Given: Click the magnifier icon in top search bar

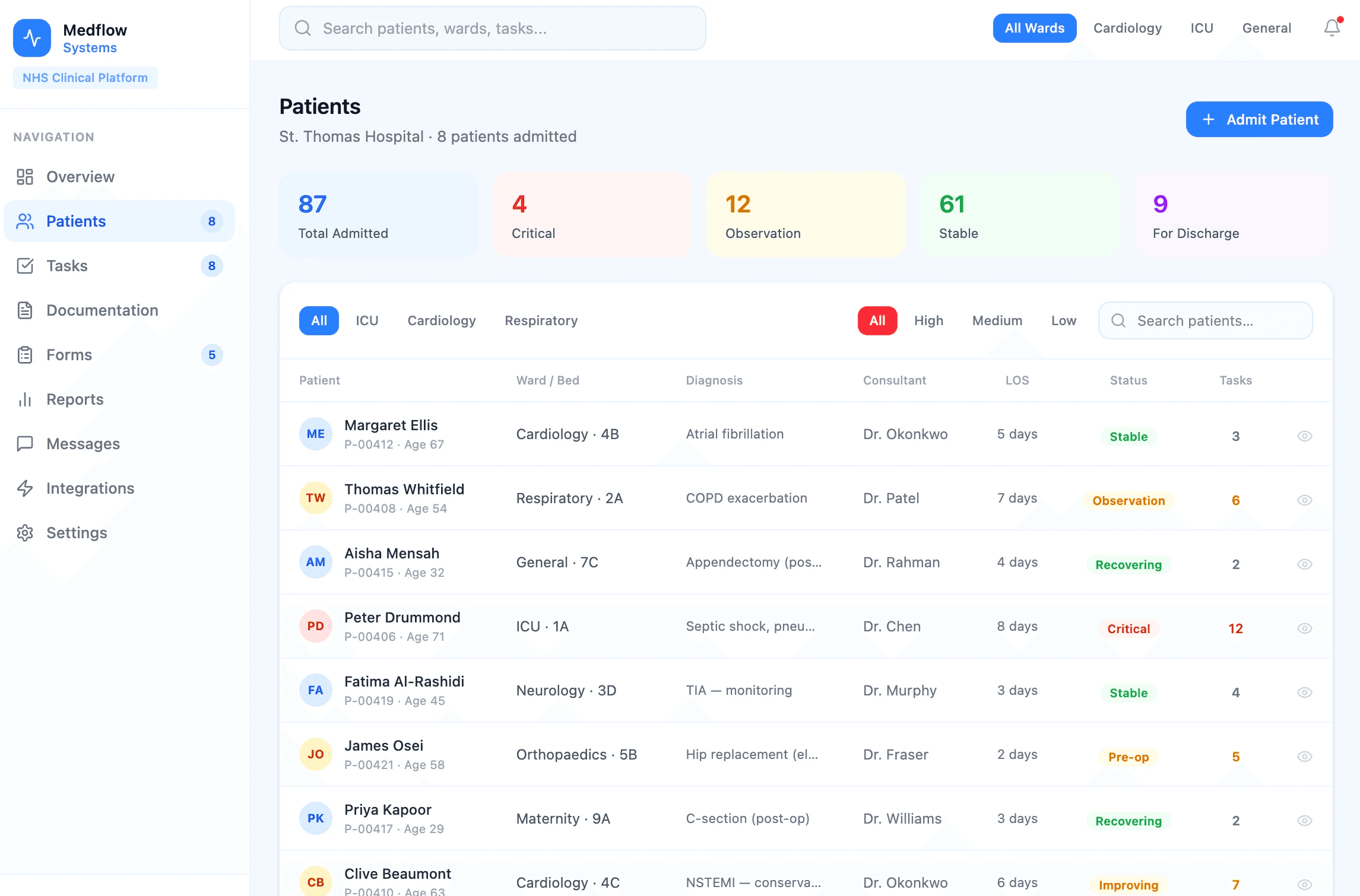Looking at the screenshot, I should point(303,28).
